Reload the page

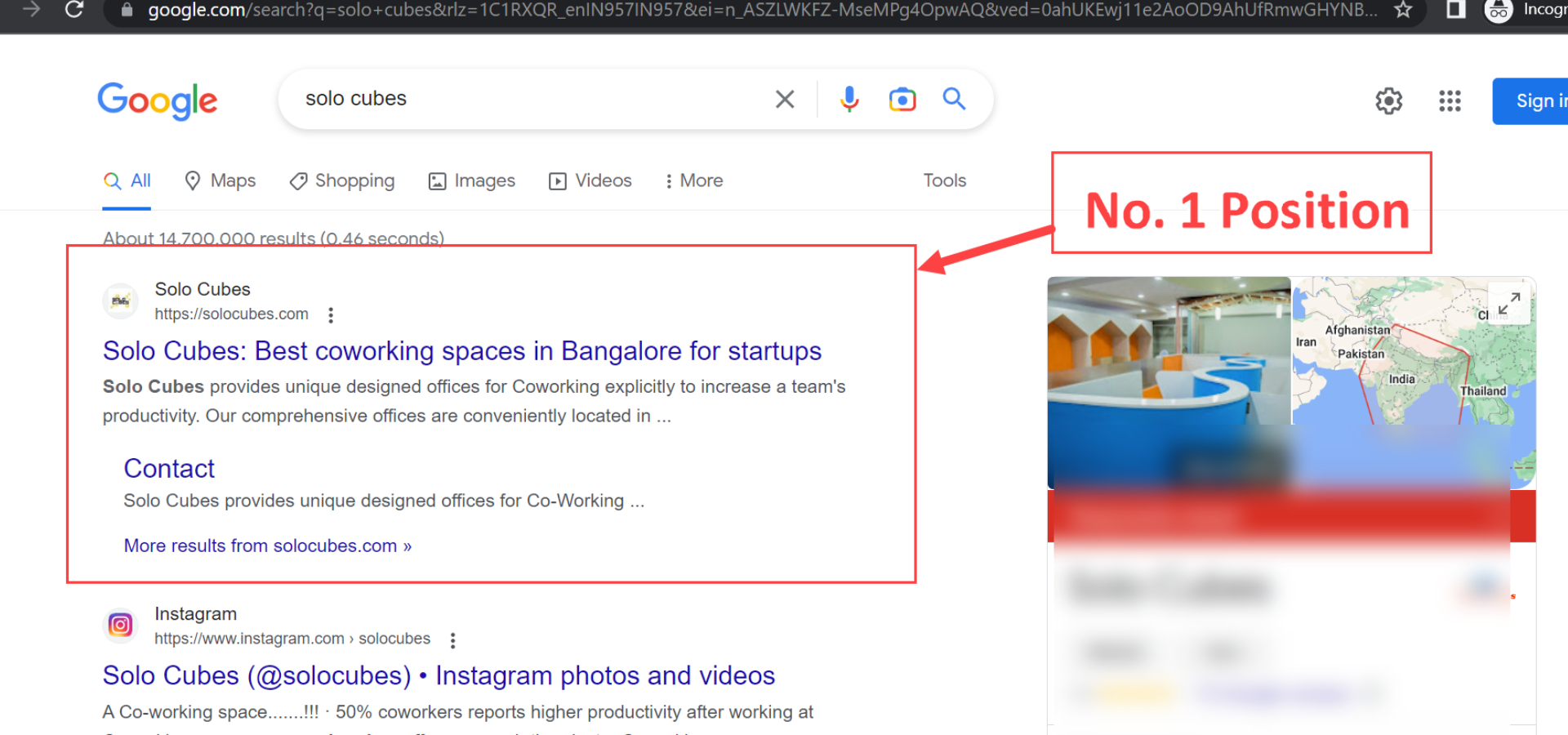[74, 11]
